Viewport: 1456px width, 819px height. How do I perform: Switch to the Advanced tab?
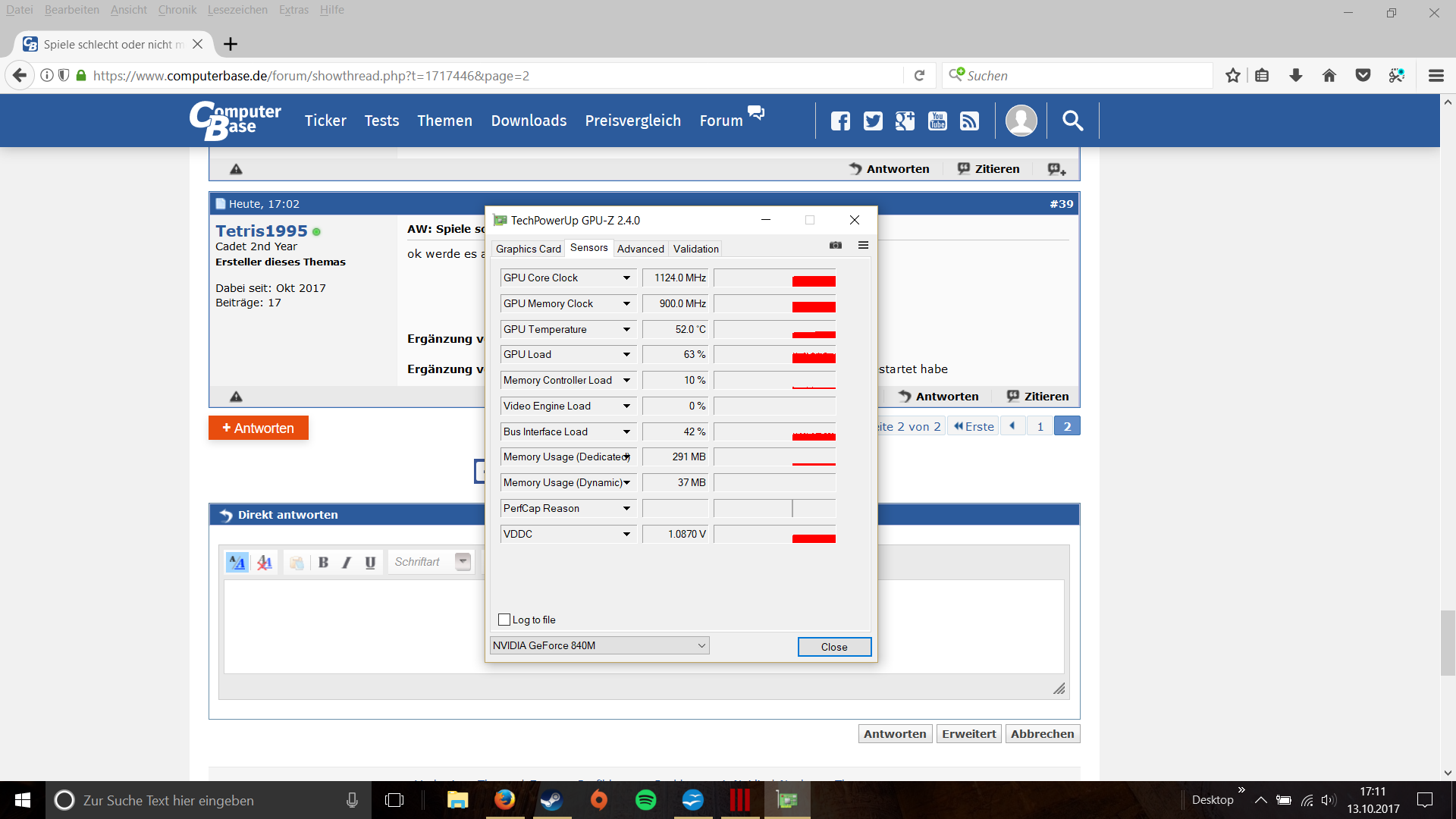pos(640,249)
